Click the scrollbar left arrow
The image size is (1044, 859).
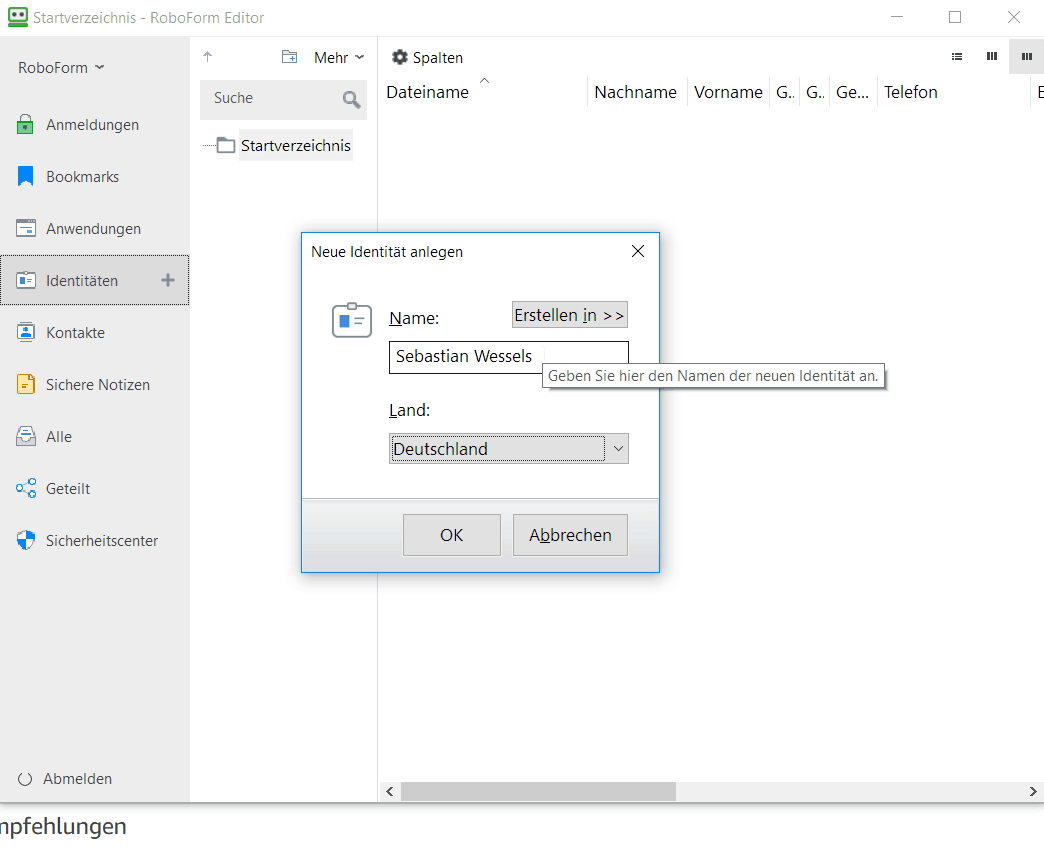tap(390, 791)
